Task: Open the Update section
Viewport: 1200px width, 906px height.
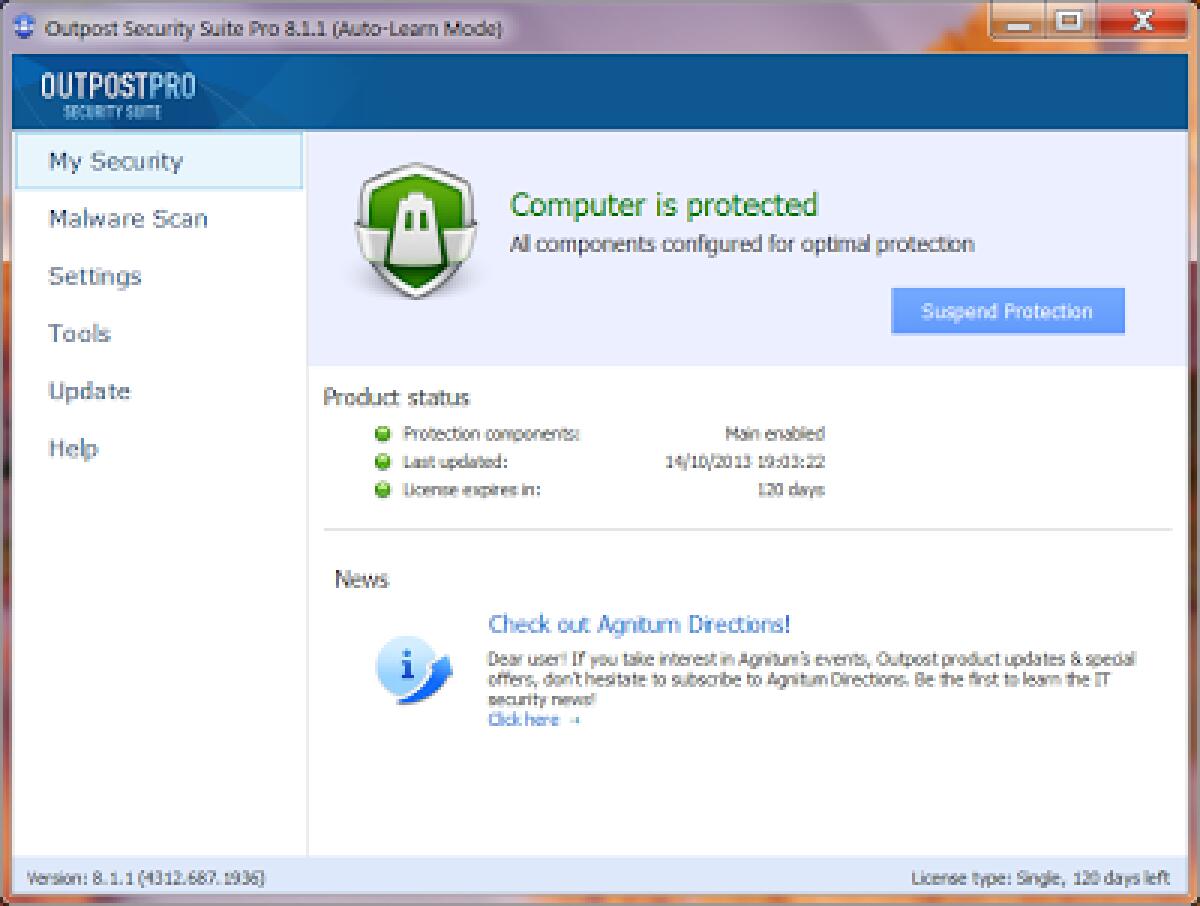Action: tap(89, 391)
